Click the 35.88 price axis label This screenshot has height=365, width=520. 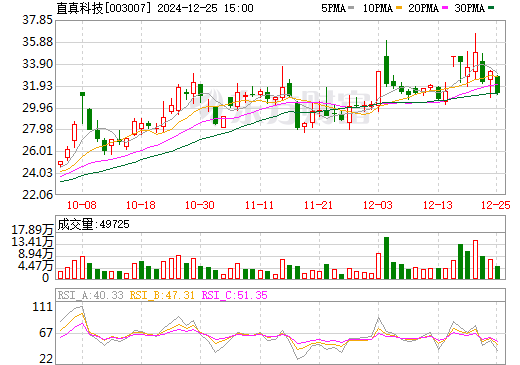[37, 42]
